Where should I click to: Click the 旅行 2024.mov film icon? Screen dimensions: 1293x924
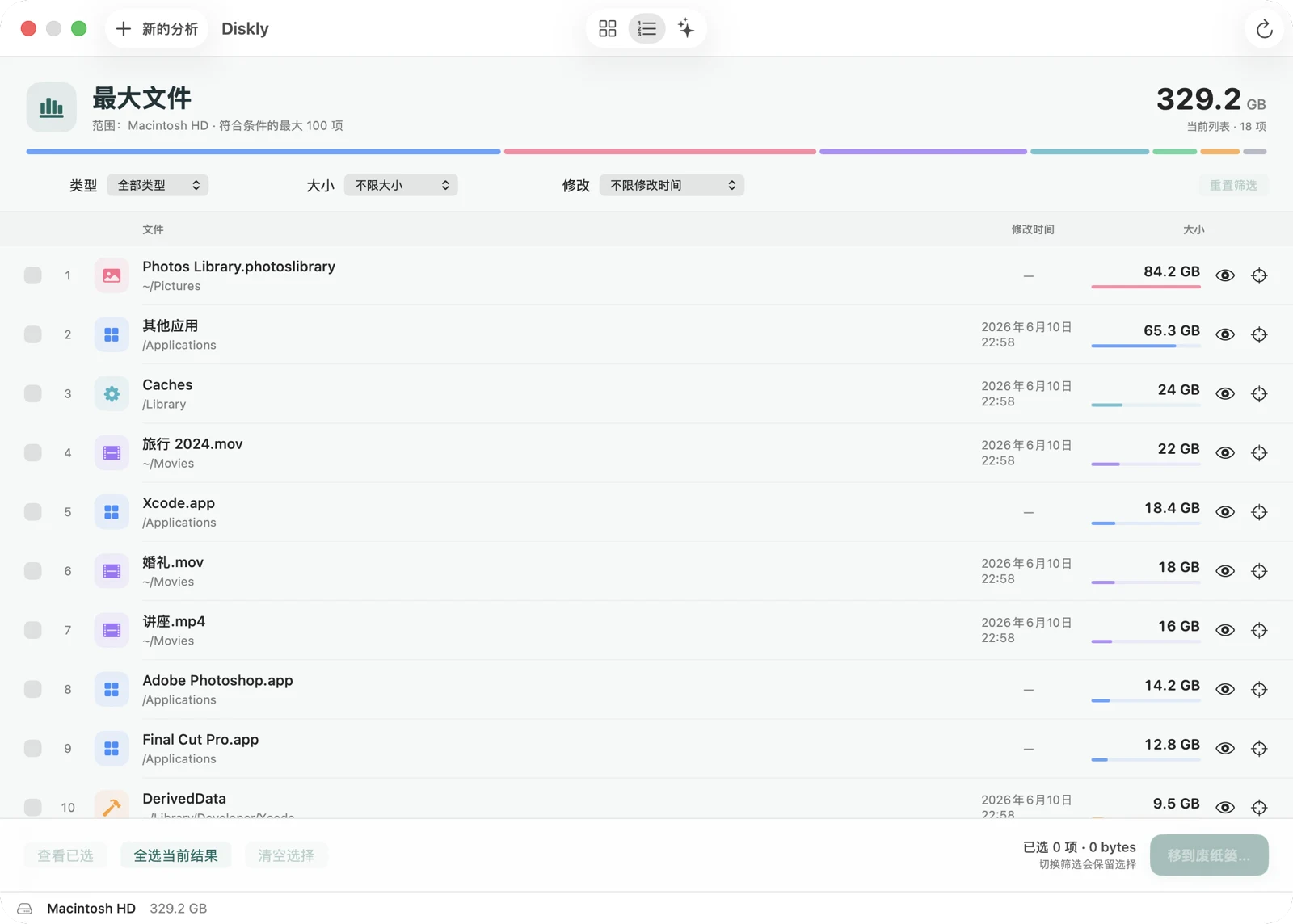[x=112, y=452]
